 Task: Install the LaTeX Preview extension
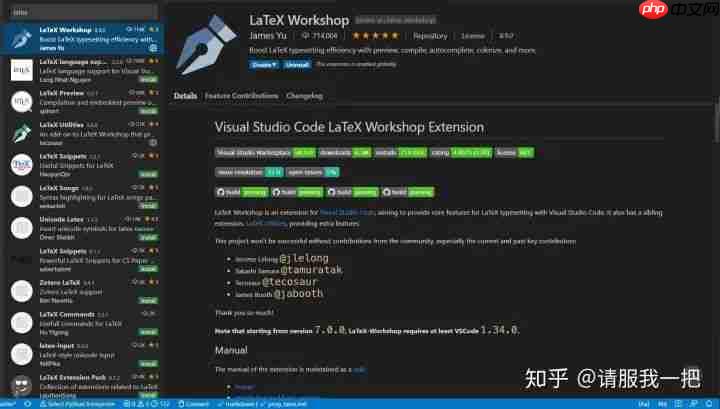(x=148, y=111)
